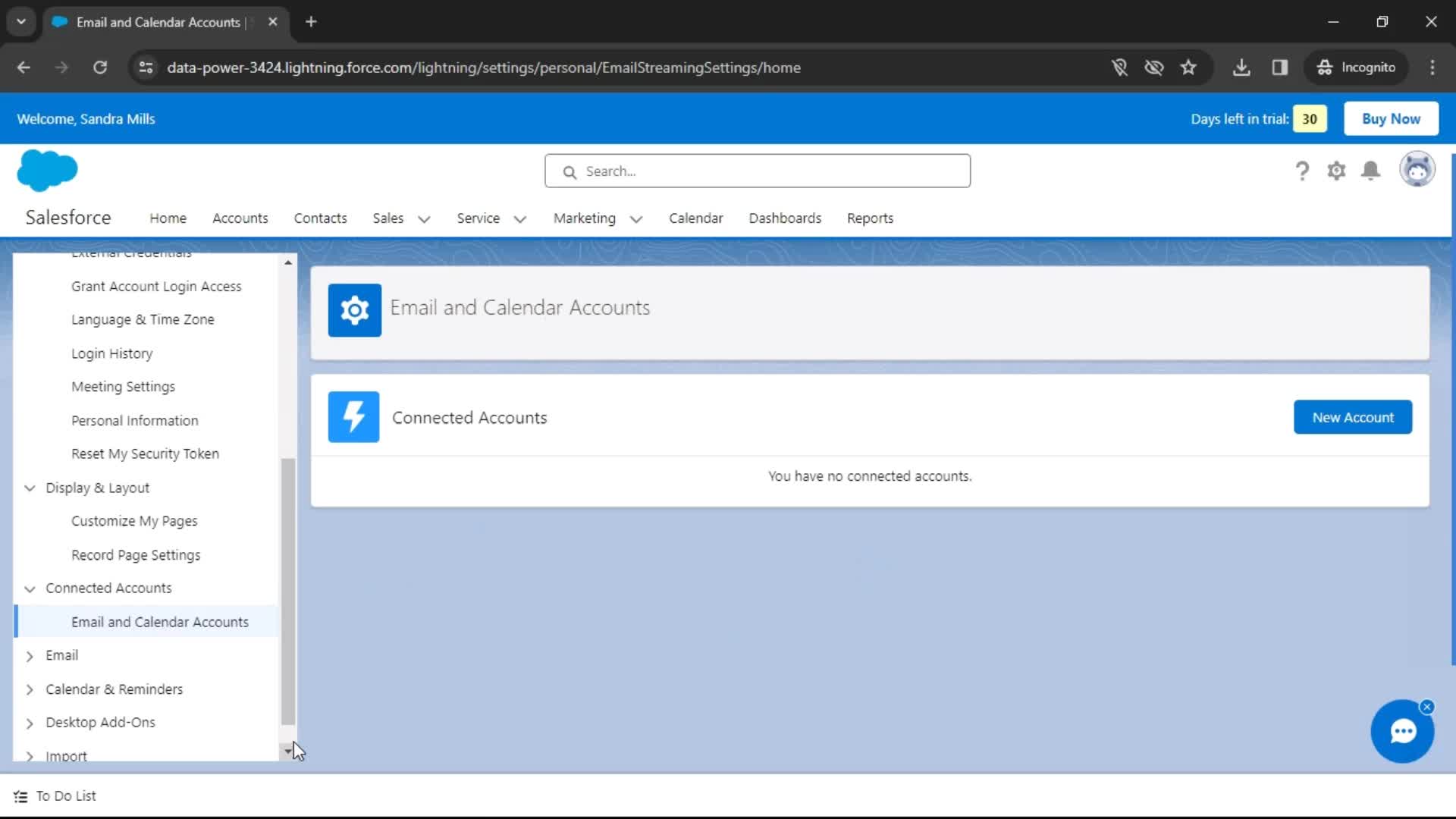Open the chat bubble in bottom right
The width and height of the screenshot is (1456, 819).
(1402, 731)
